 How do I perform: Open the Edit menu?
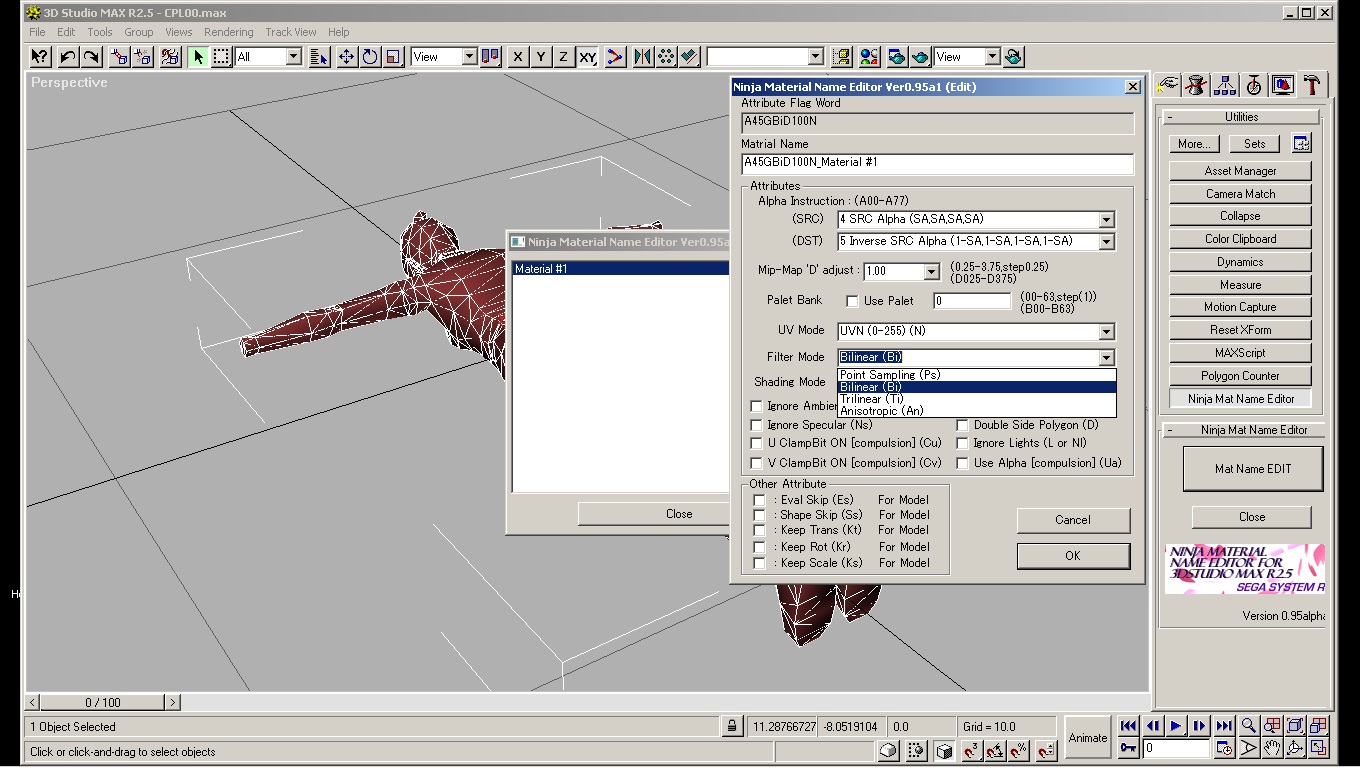(x=66, y=32)
